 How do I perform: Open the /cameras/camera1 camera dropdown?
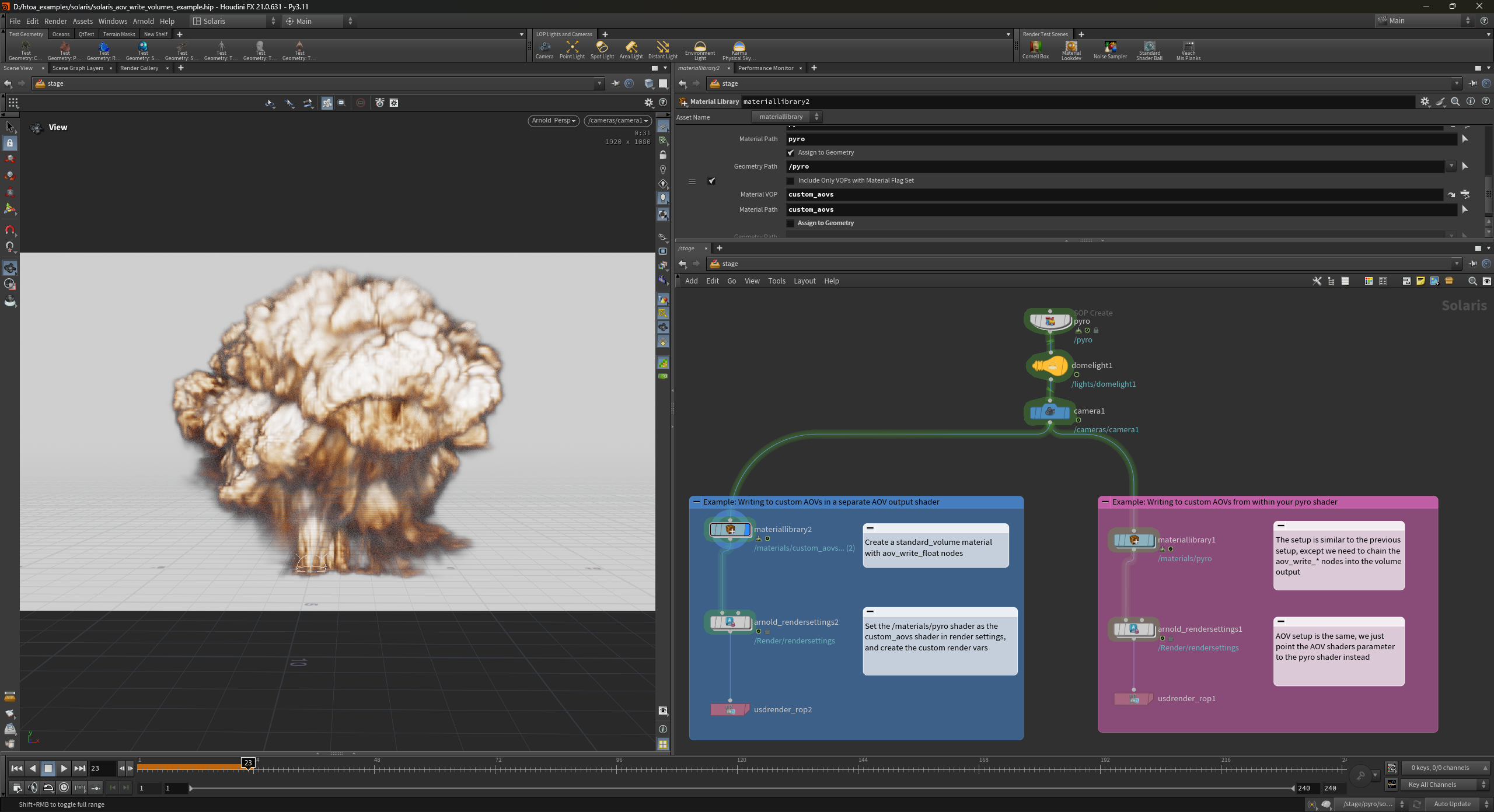(617, 121)
